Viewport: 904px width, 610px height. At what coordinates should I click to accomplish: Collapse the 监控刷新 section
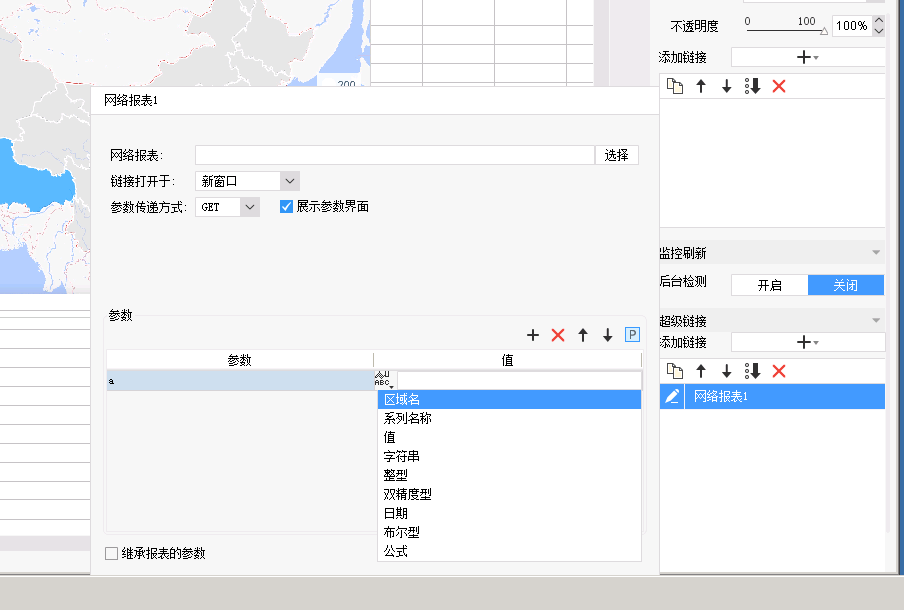point(876,253)
